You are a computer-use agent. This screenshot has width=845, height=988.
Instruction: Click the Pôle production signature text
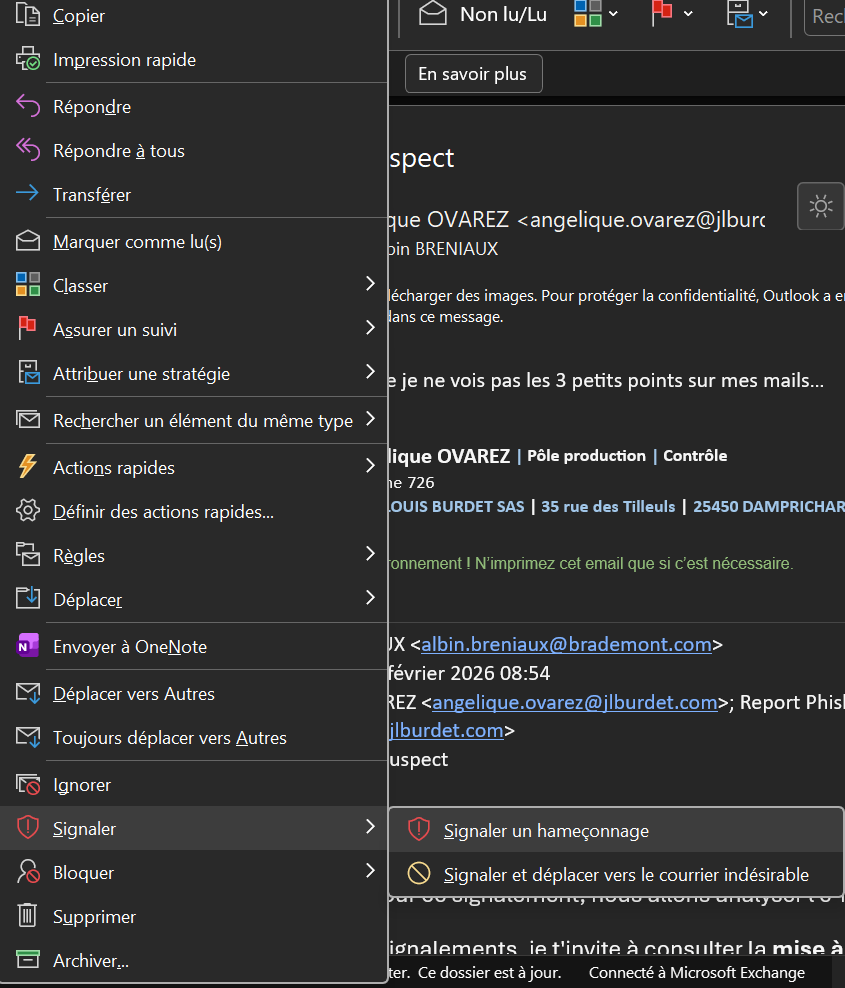pos(586,456)
